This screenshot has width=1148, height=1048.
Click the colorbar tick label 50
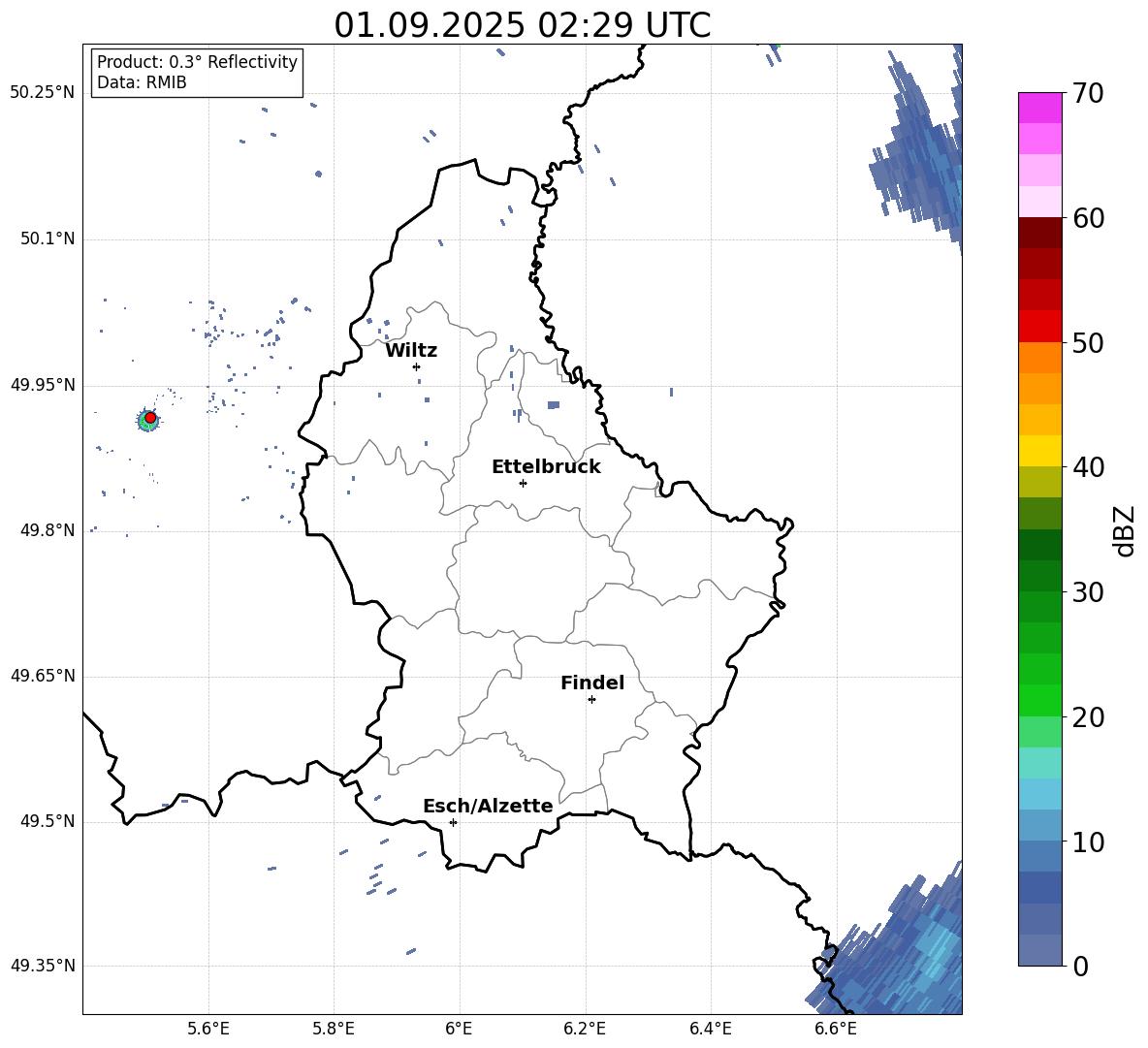point(1088,342)
